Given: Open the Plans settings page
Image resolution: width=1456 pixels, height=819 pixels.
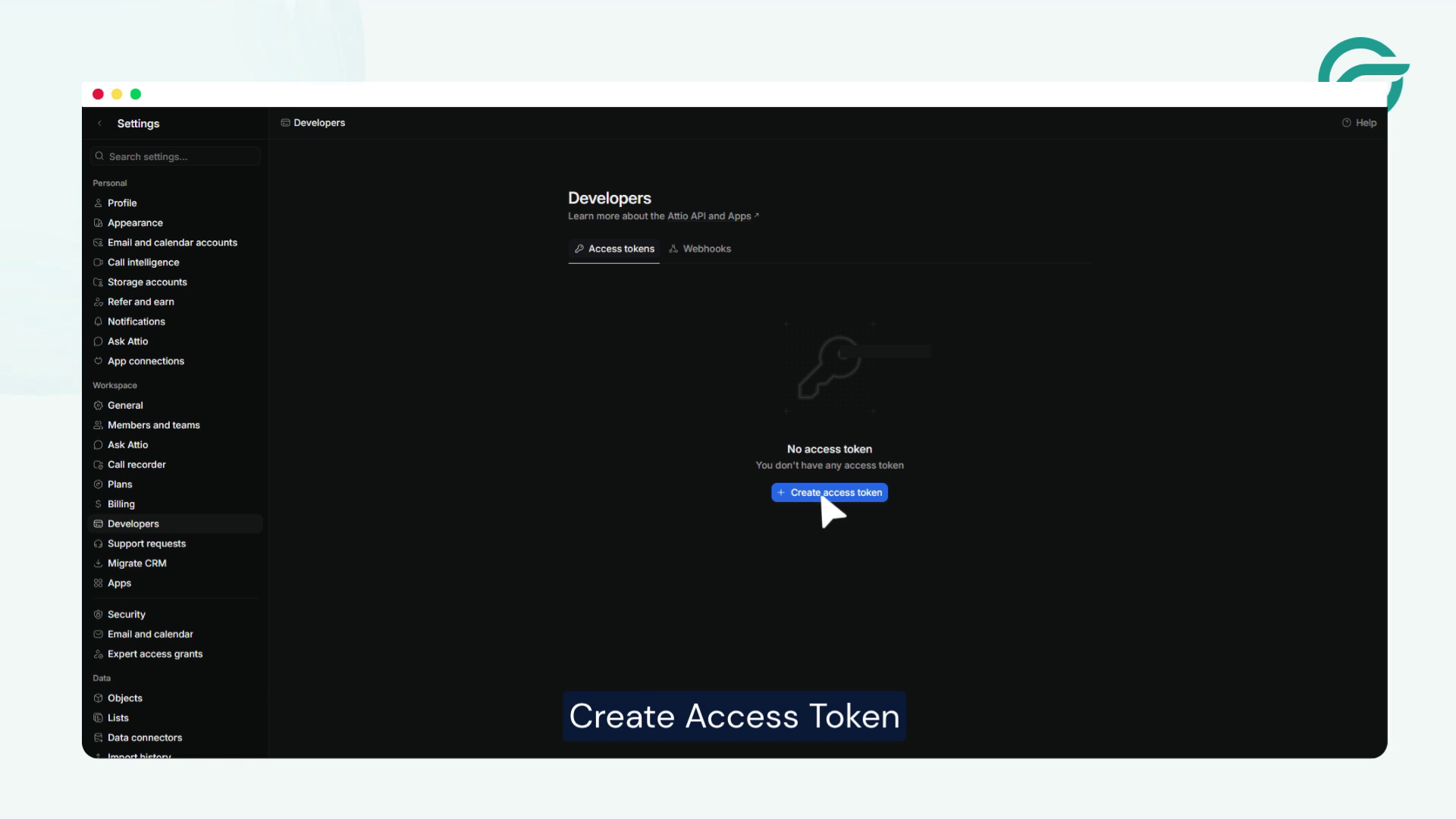Looking at the screenshot, I should point(175,485).
